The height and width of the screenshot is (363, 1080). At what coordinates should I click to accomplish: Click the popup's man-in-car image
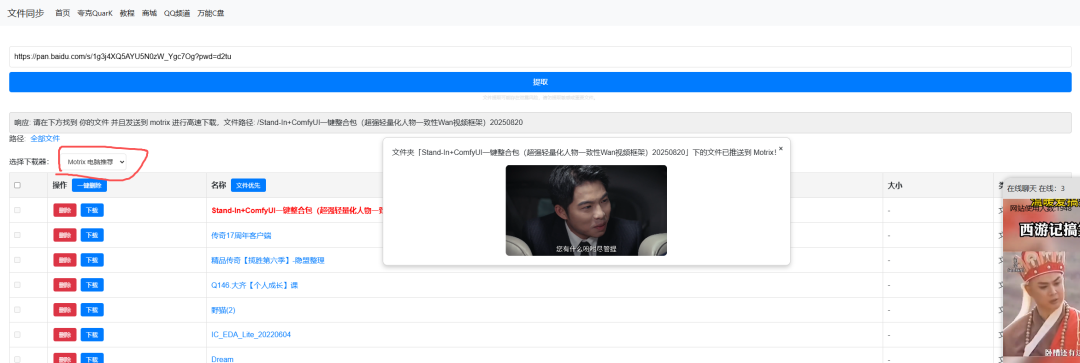[586, 210]
